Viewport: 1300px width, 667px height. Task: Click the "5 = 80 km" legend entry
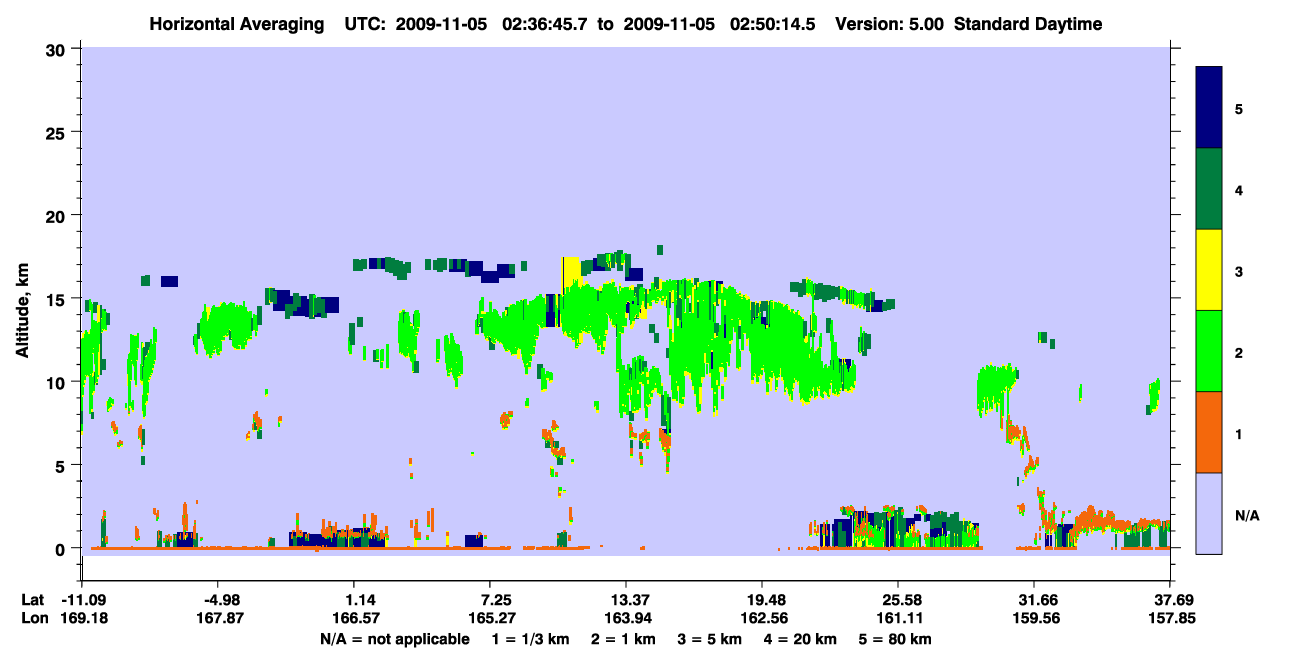click(x=896, y=639)
